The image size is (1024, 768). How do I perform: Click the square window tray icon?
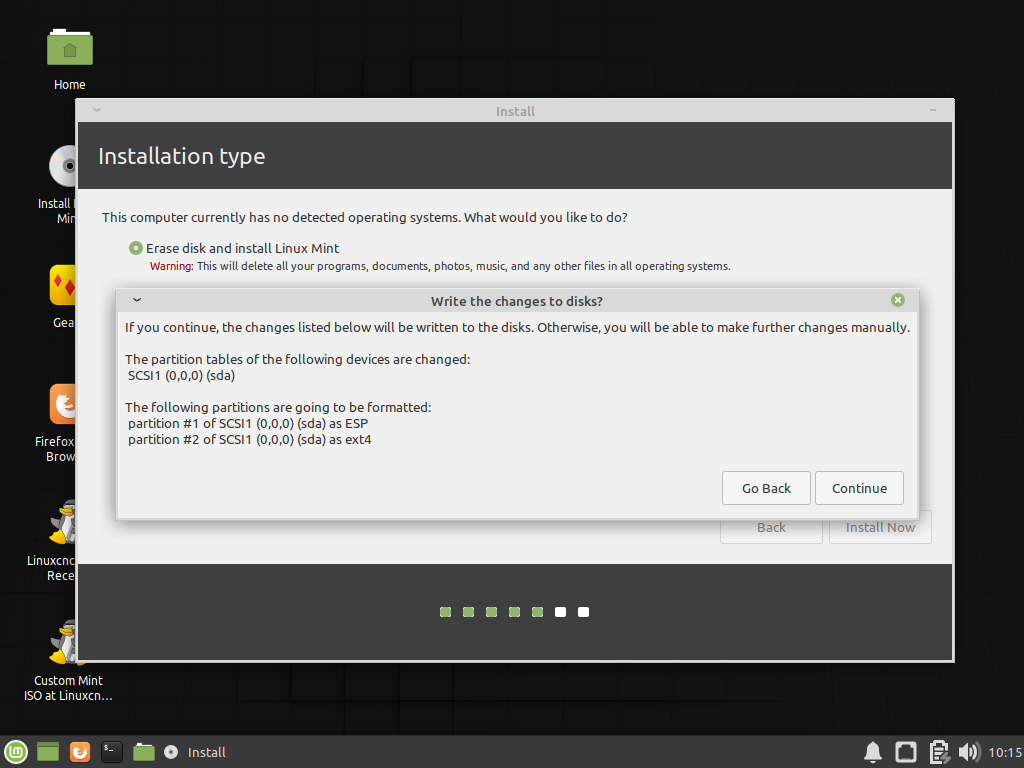click(x=906, y=752)
